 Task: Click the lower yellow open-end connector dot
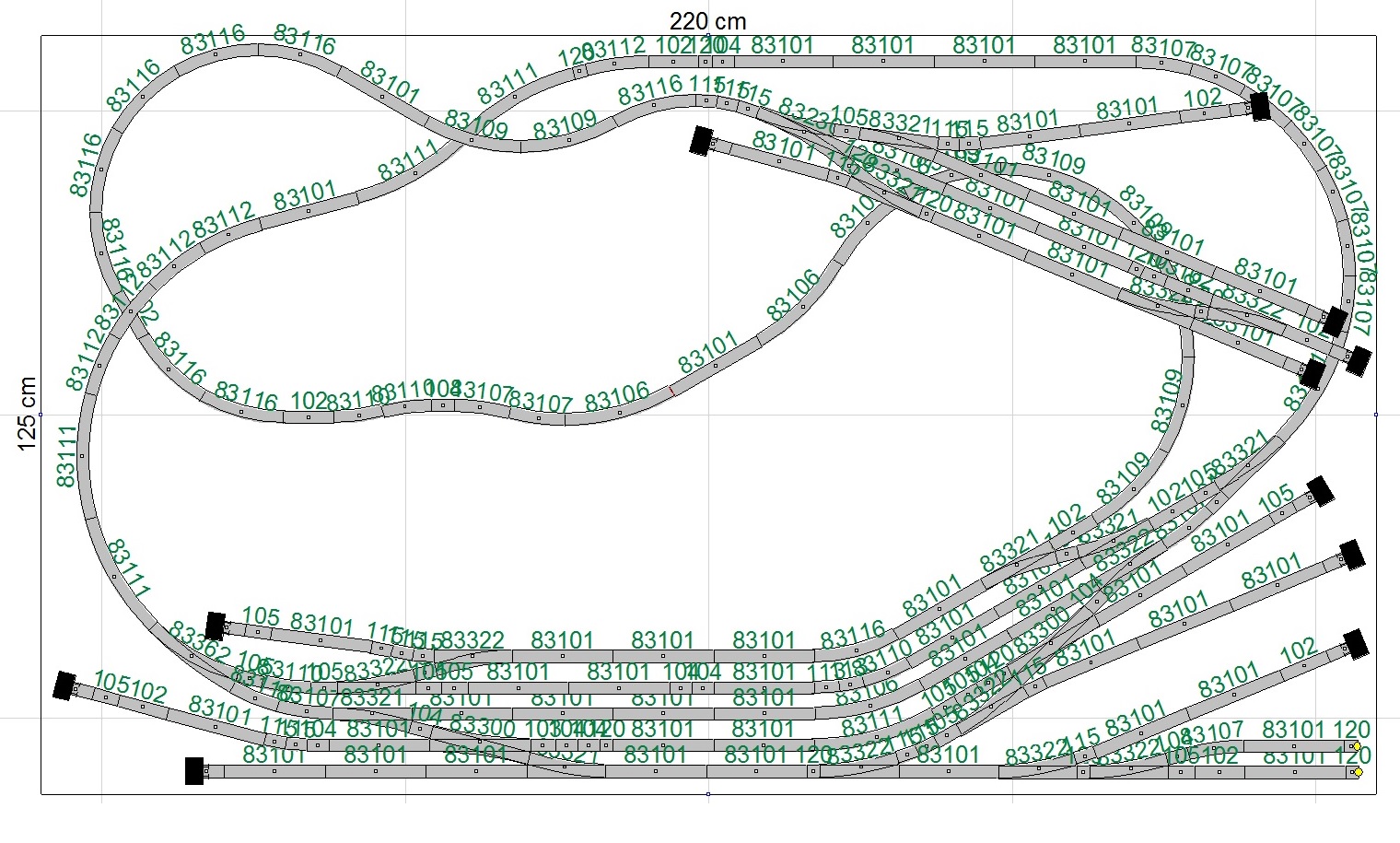(x=1358, y=772)
